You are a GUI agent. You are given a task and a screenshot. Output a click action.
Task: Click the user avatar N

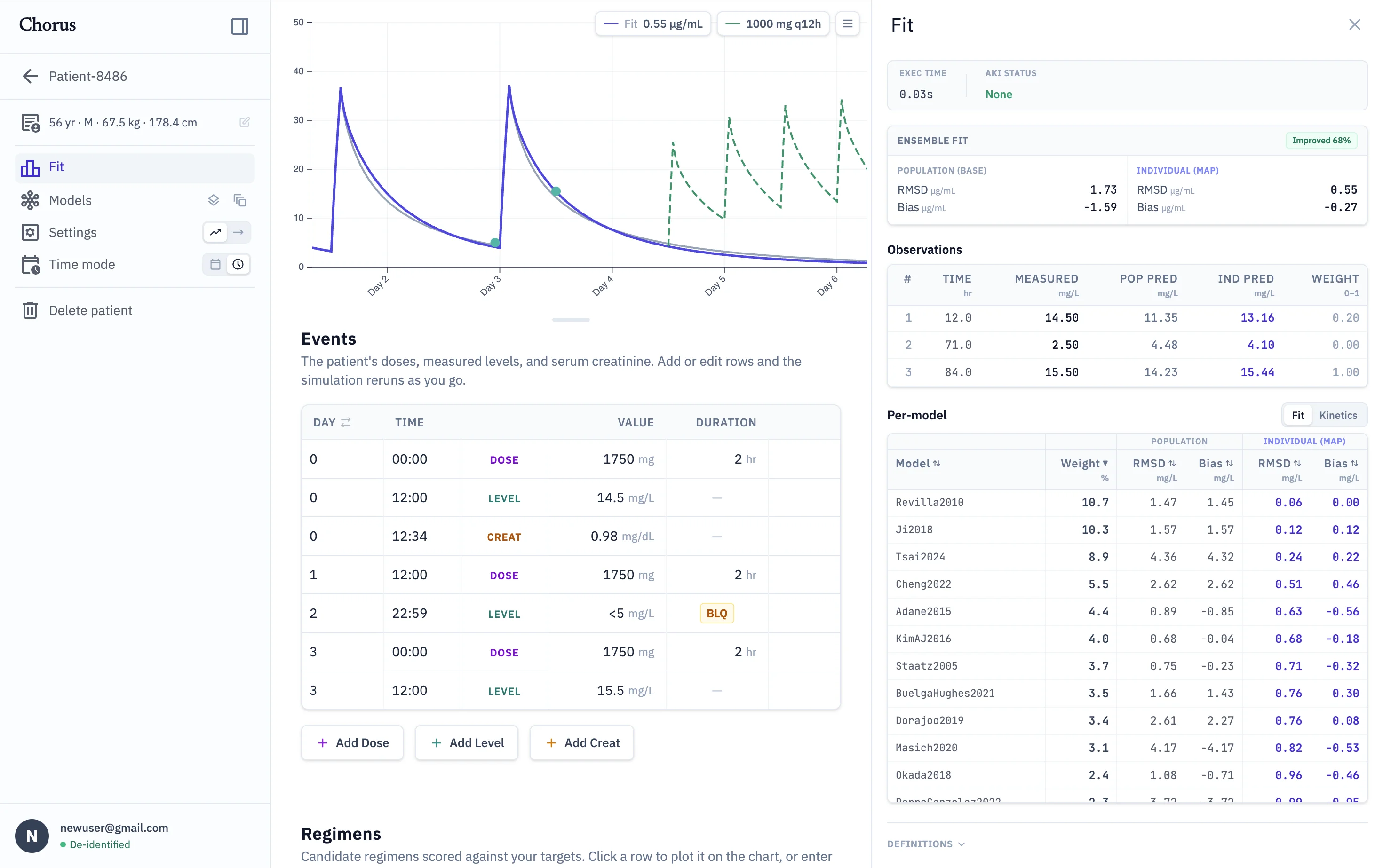click(32, 836)
